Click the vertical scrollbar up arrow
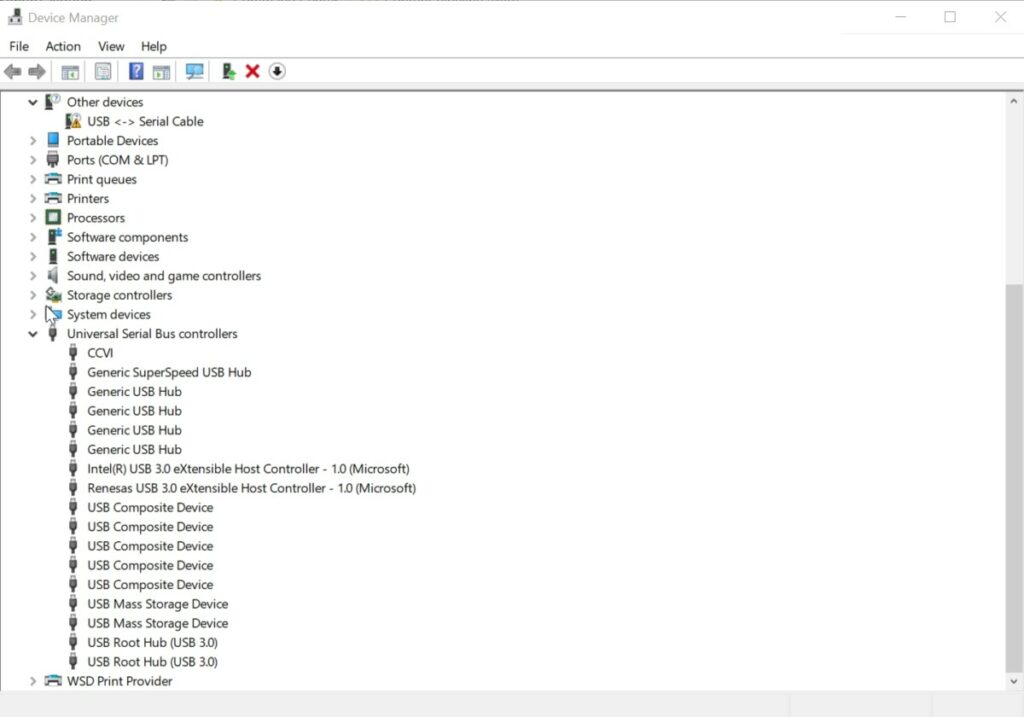This screenshot has width=1024, height=717. point(1014,101)
